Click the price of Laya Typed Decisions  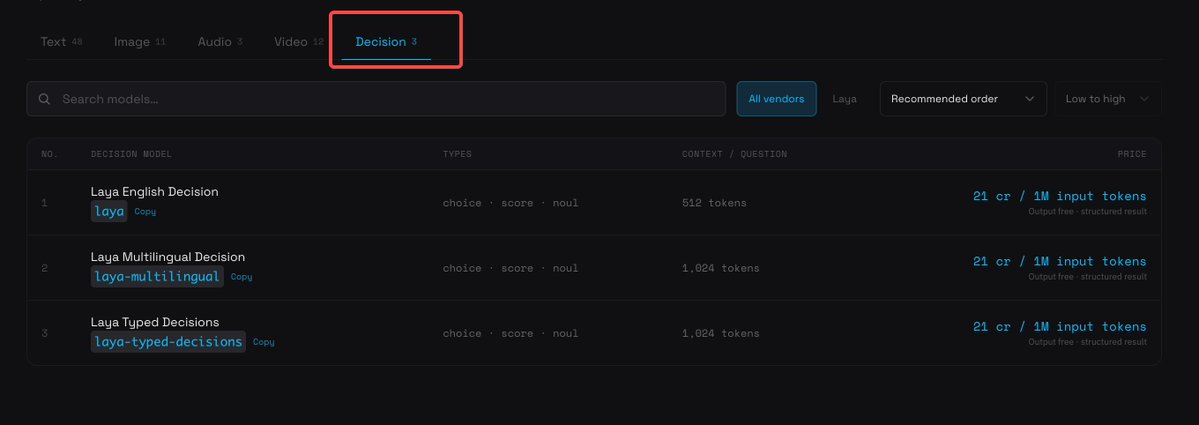[x=1060, y=326]
